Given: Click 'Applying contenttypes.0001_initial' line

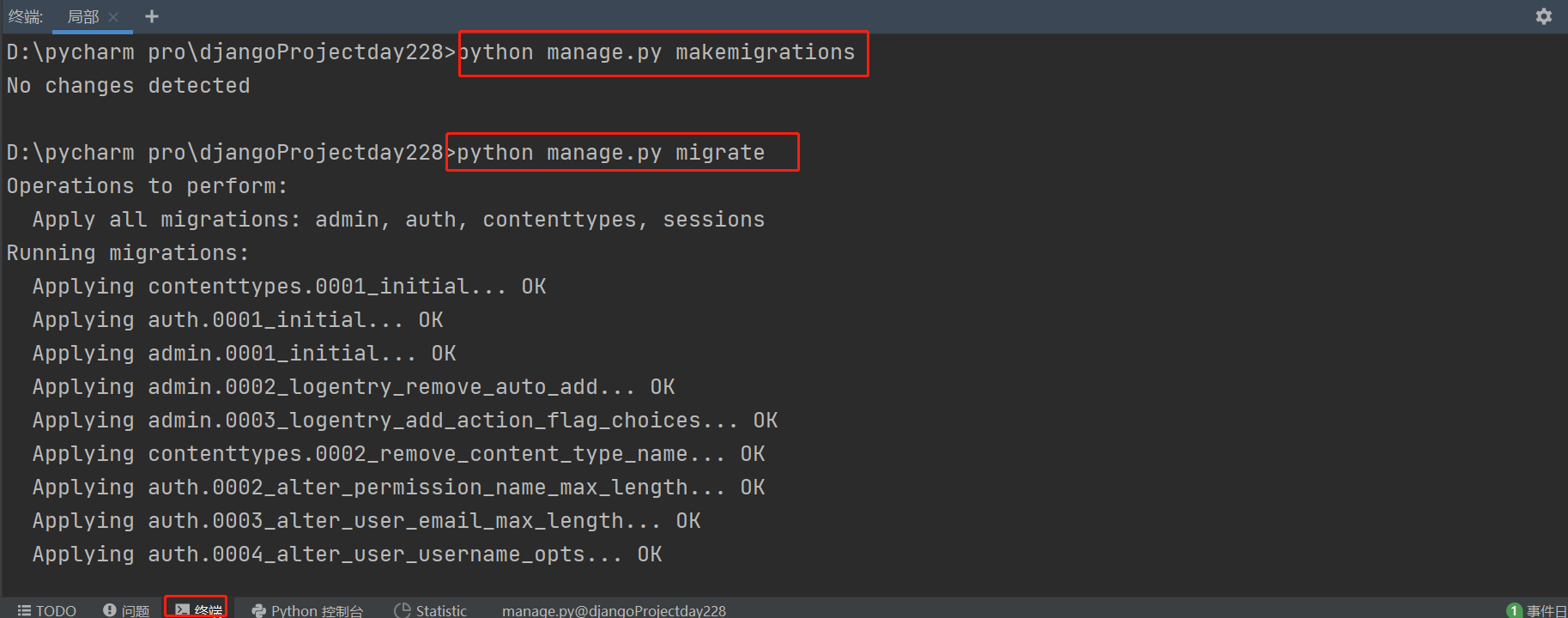Looking at the screenshot, I should 289,287.
